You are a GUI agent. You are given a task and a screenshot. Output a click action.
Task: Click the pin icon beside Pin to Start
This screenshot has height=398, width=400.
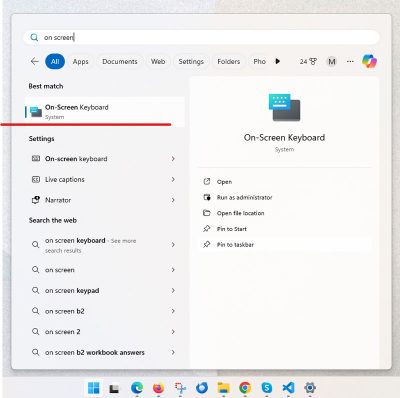207,229
